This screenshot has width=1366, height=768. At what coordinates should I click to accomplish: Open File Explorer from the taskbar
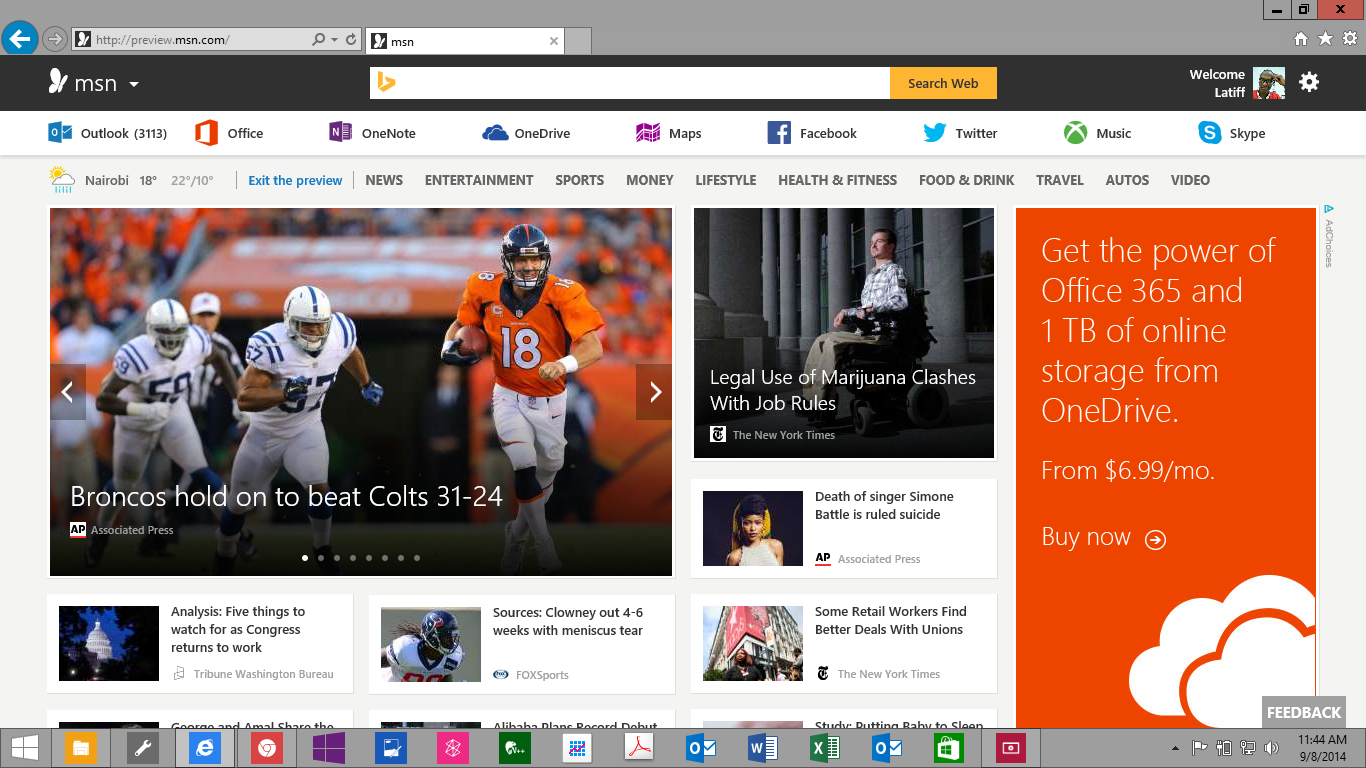coord(81,747)
